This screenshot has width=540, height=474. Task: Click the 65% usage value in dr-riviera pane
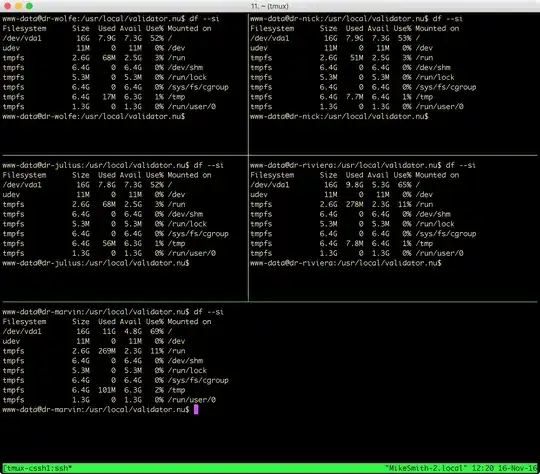point(404,185)
